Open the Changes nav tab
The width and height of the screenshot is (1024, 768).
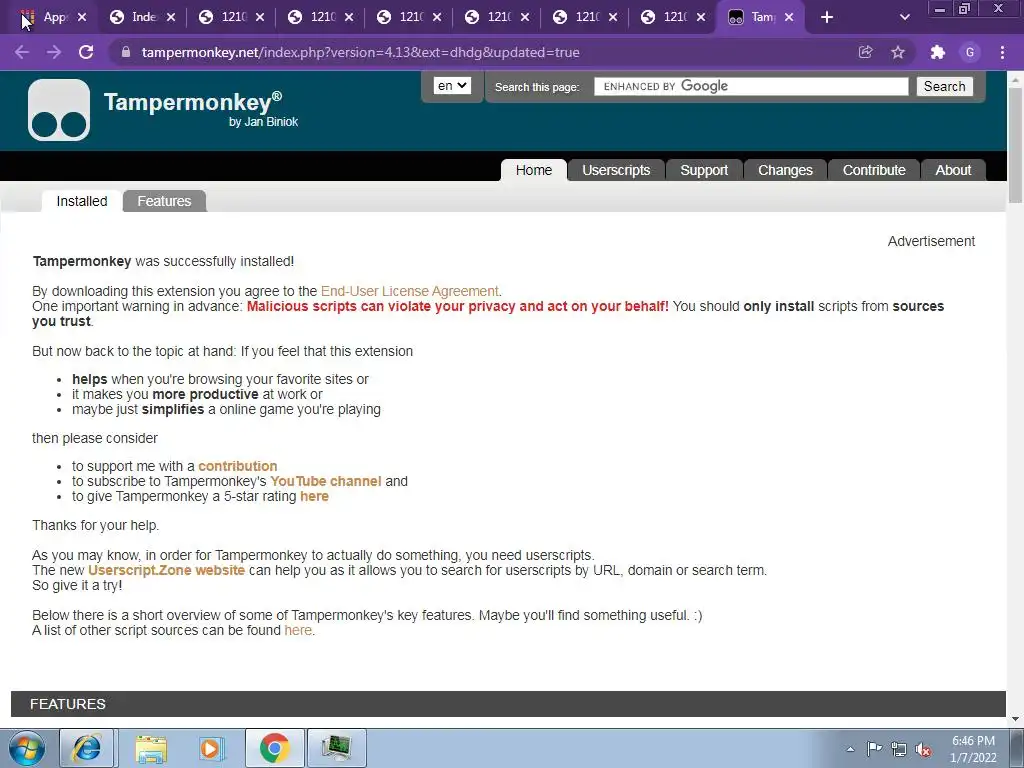point(785,170)
